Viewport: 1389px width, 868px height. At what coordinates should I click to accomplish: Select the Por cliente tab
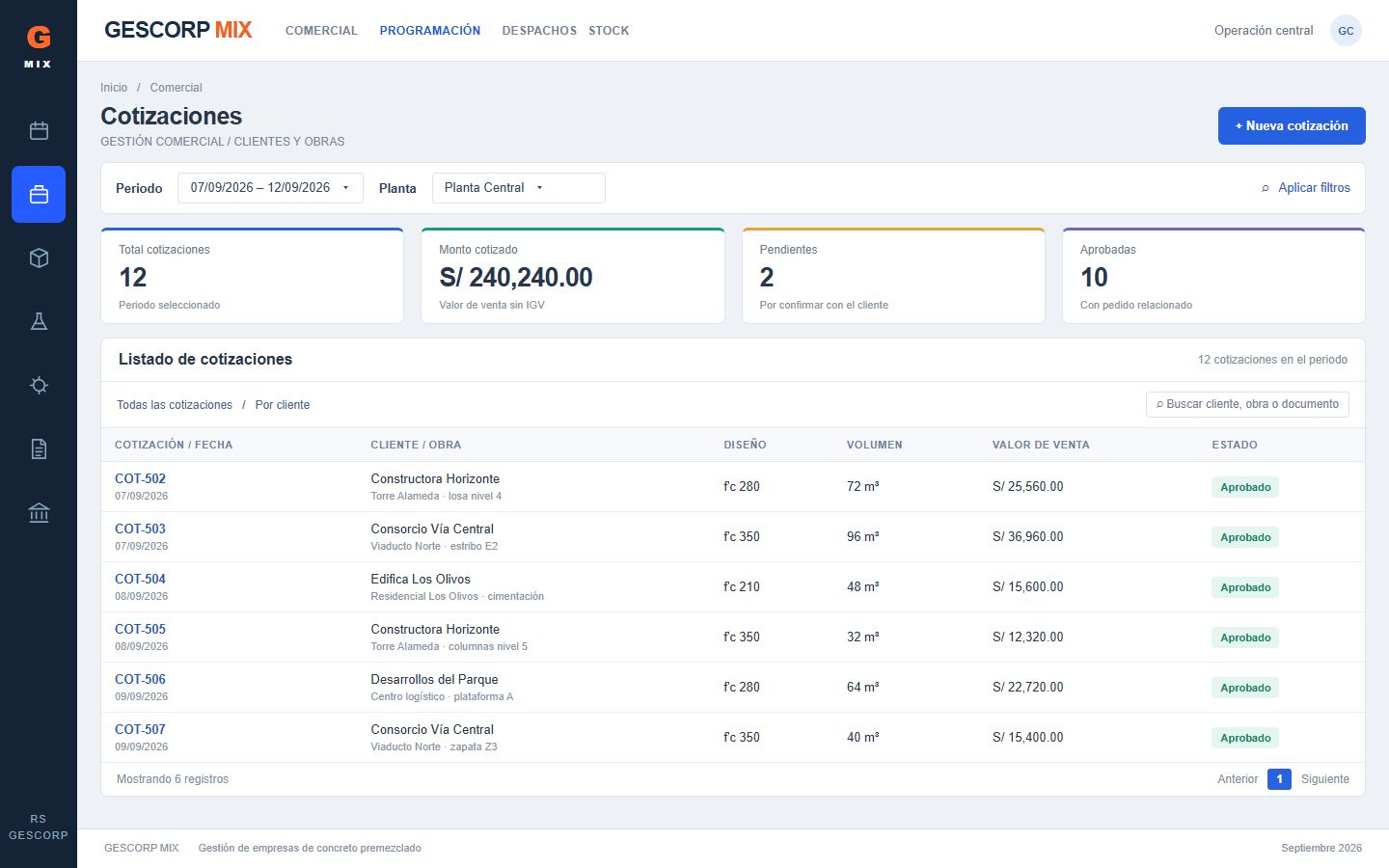click(x=283, y=405)
